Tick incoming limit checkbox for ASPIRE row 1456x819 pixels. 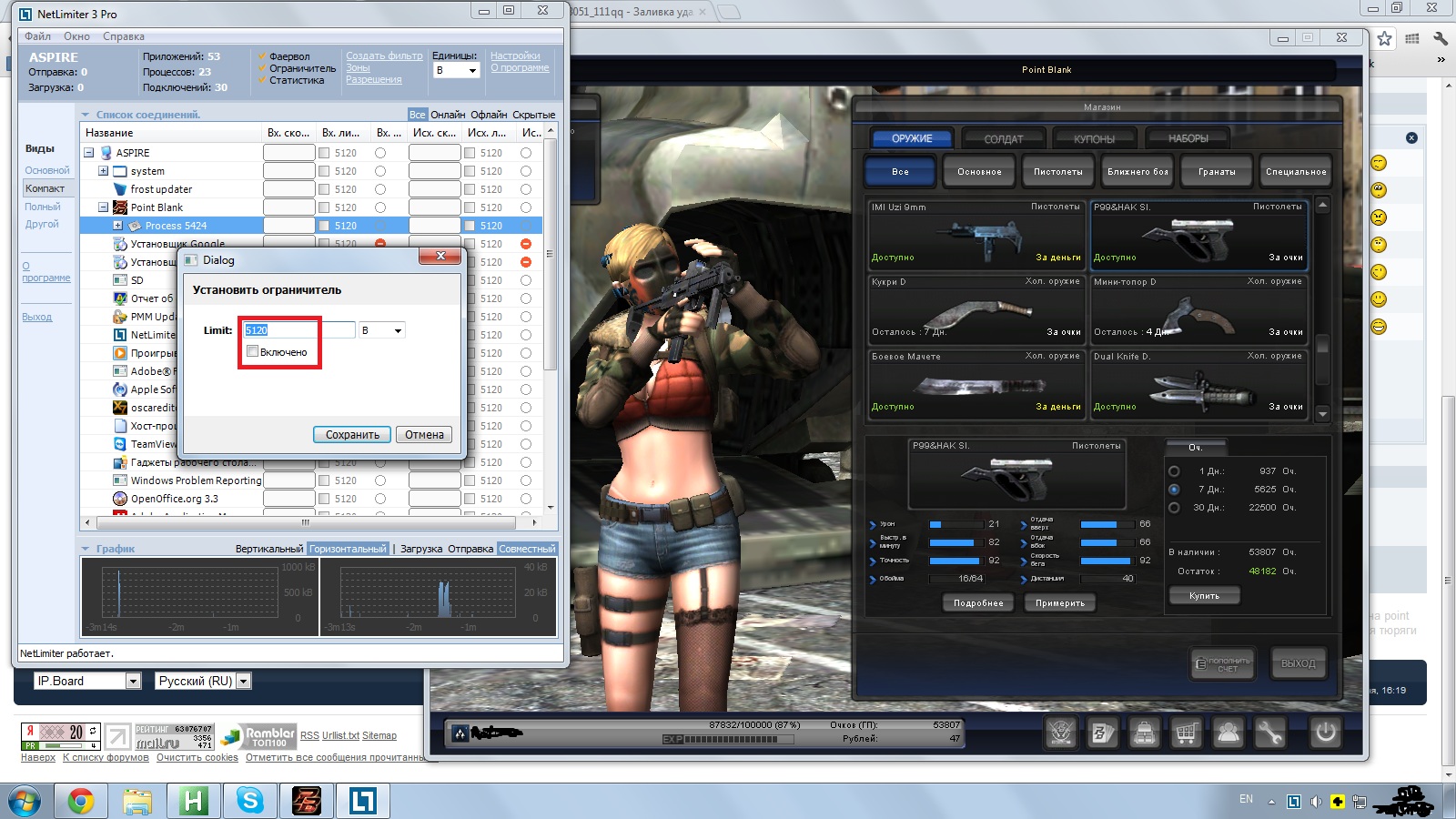tap(324, 153)
